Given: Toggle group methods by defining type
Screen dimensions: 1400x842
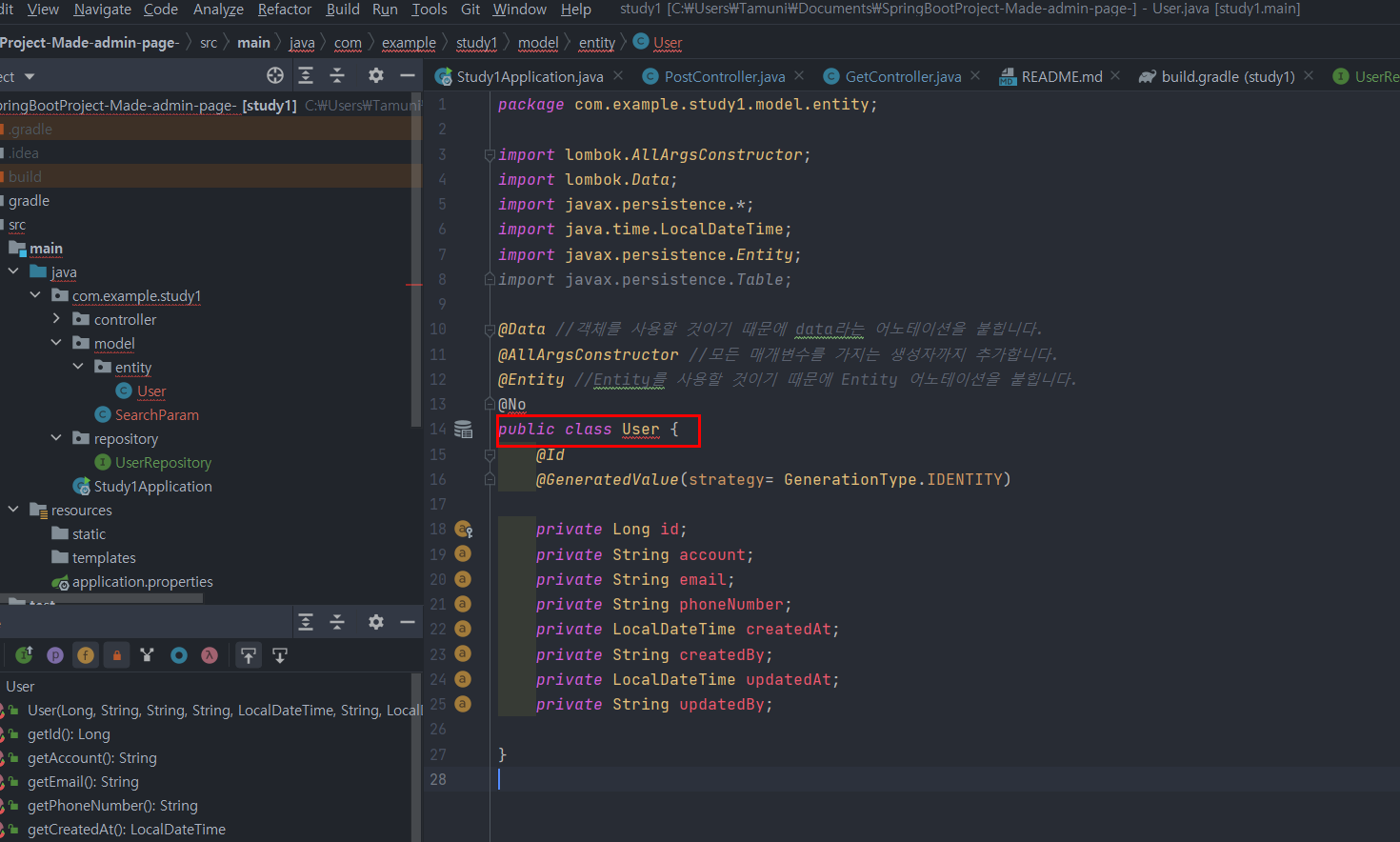Looking at the screenshot, I should click(x=147, y=655).
